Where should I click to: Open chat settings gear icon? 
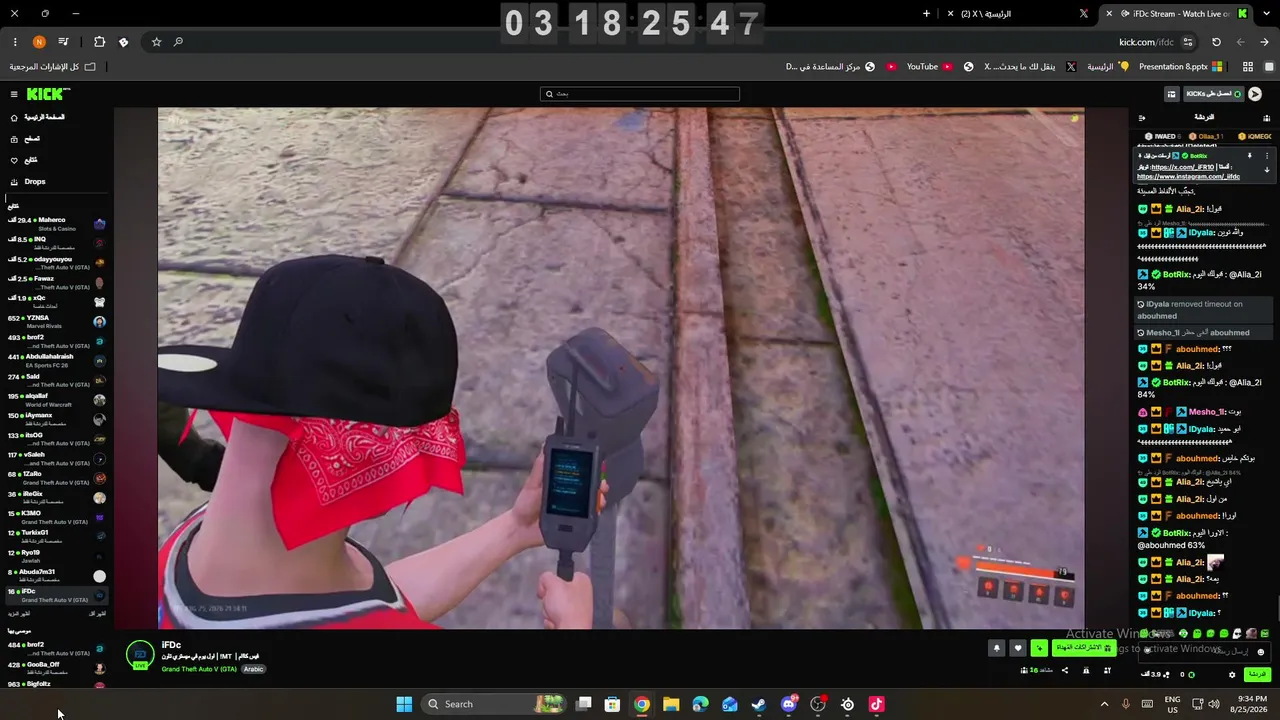click(x=1232, y=675)
